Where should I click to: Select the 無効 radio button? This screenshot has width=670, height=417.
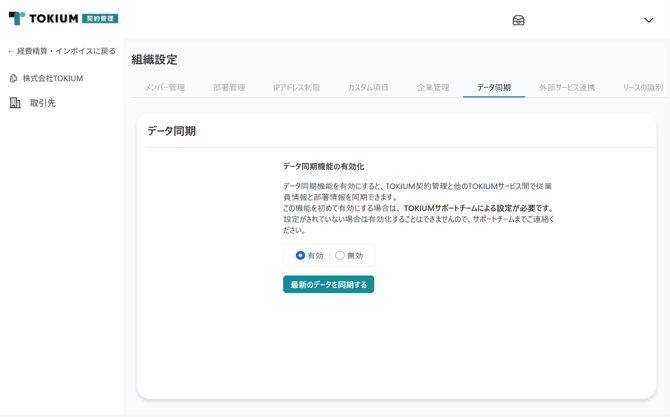tap(340, 255)
